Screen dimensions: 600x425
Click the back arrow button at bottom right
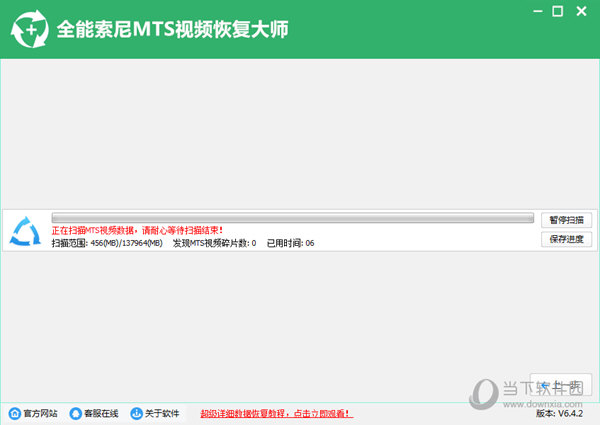pos(561,385)
